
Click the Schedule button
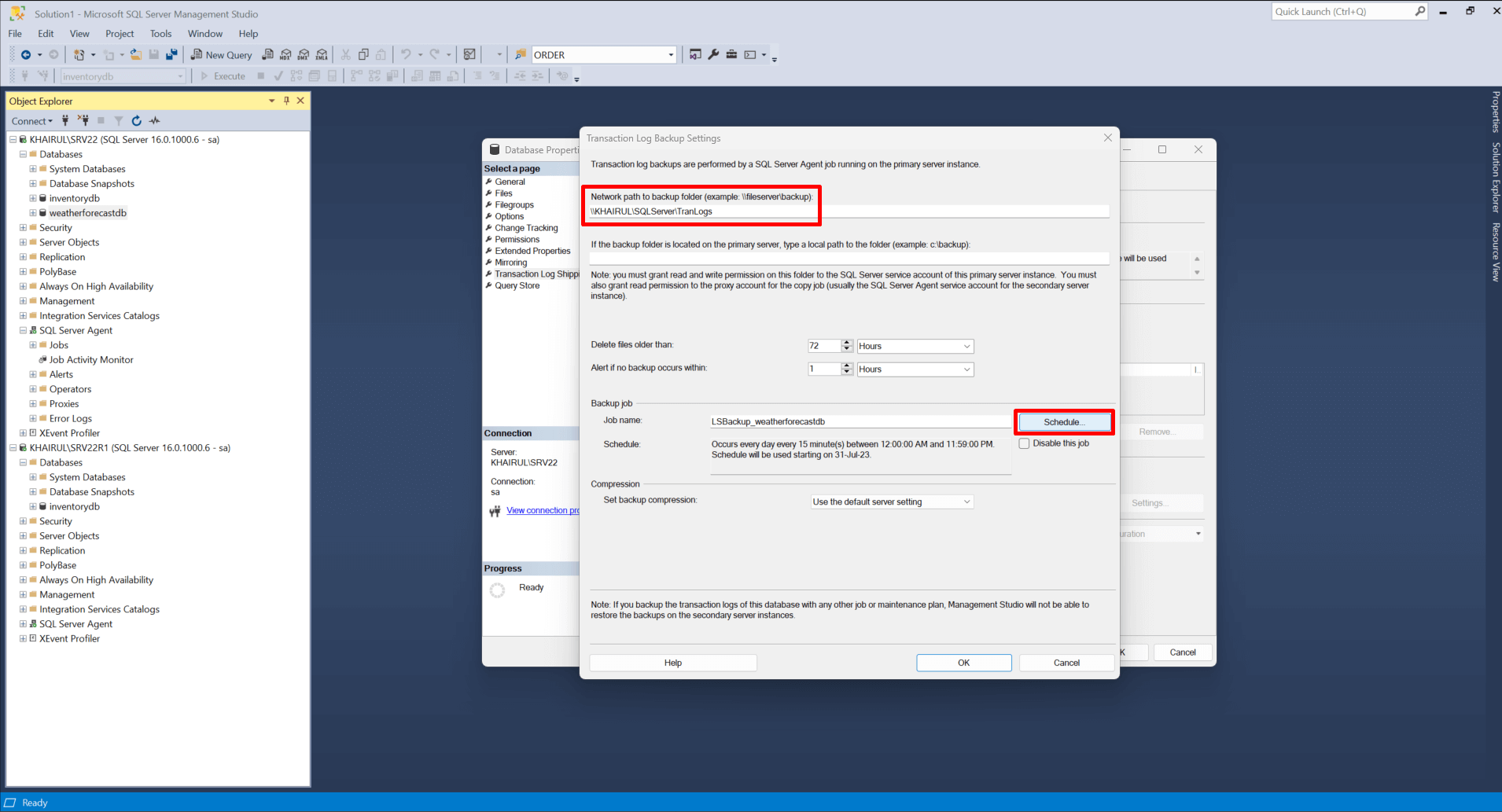pos(1062,422)
